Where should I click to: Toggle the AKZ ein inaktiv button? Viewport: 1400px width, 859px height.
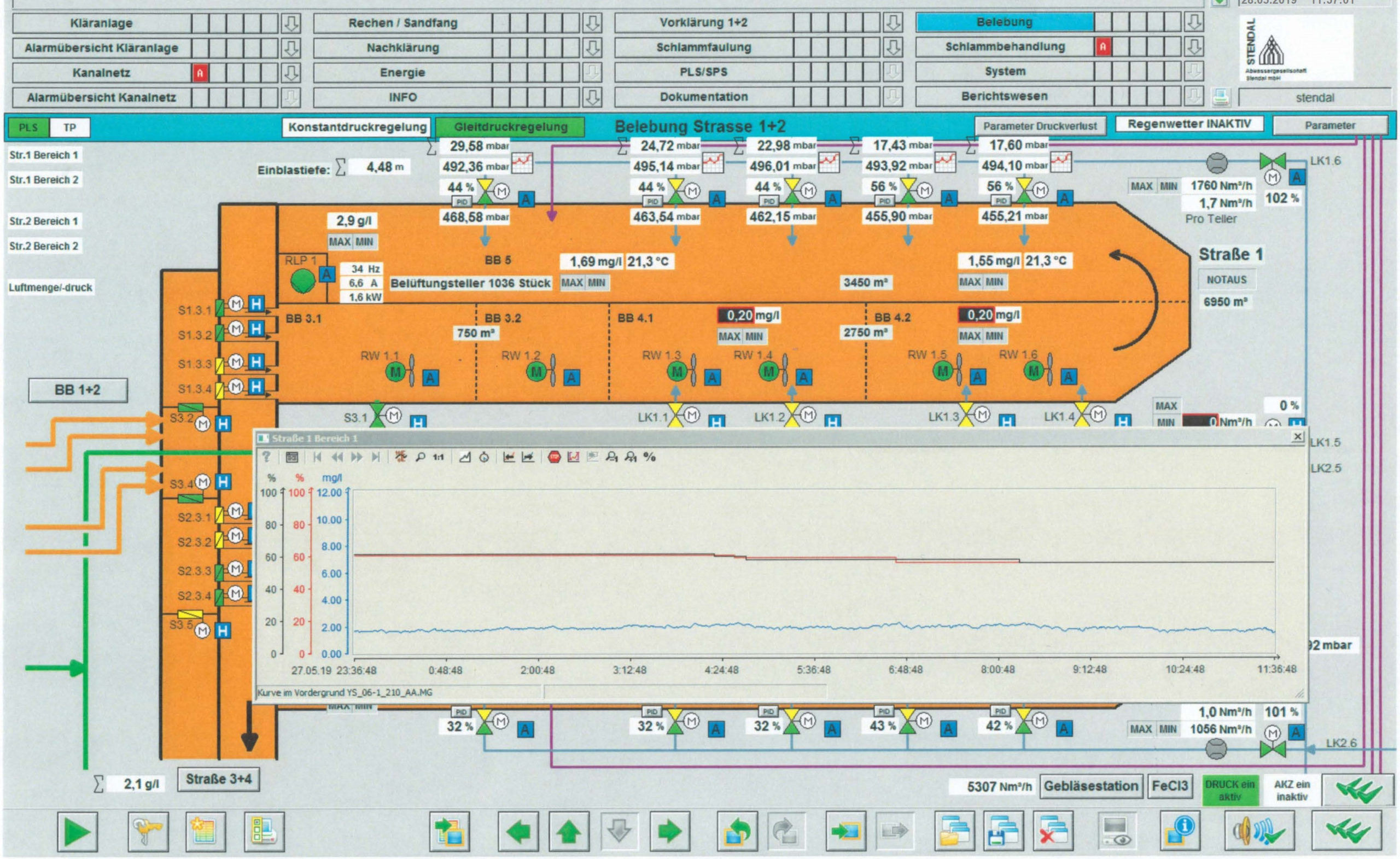(x=1292, y=790)
